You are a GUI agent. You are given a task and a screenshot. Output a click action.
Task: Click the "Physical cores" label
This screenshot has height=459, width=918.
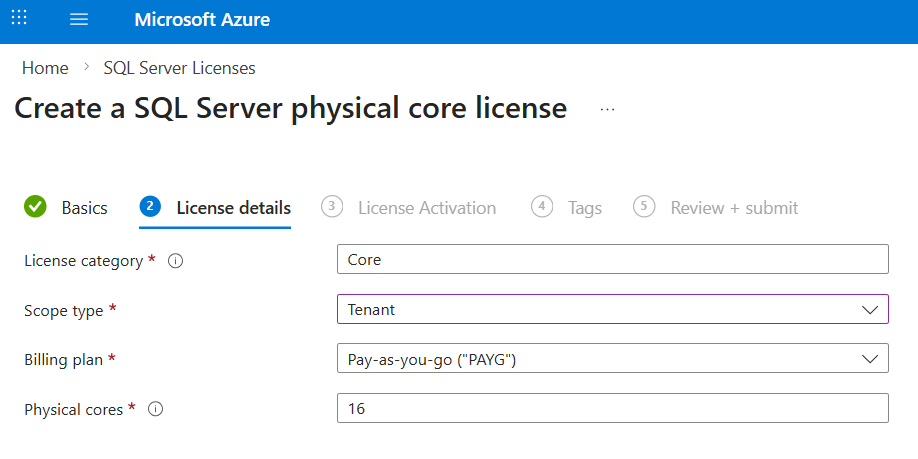tap(74, 409)
